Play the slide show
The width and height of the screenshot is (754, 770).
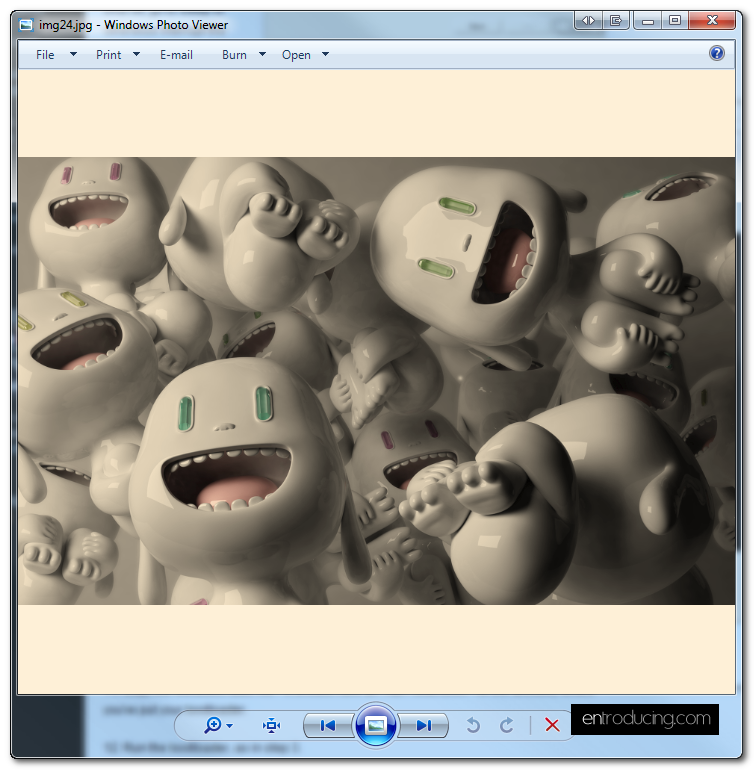376,725
